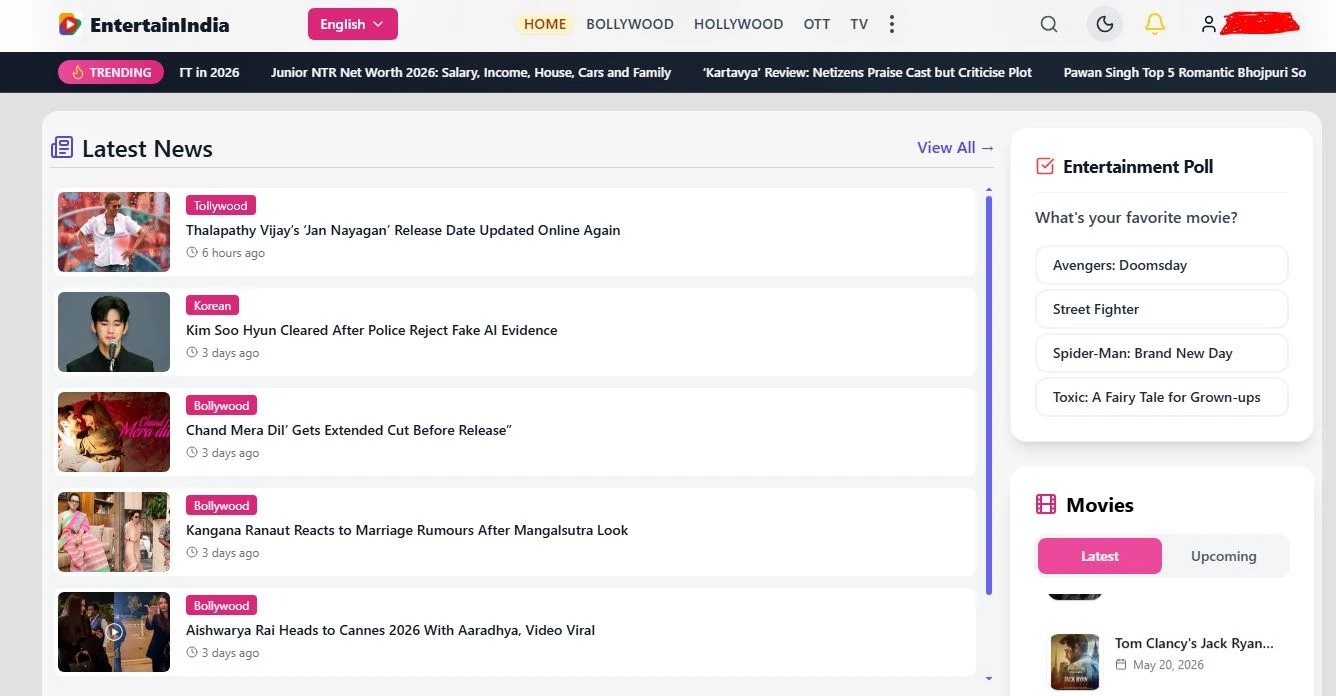Screen dimensions: 1336x696
Task: Open Tom Clancy's Jack Ryan poster thumbnail
Action: click(x=1075, y=661)
